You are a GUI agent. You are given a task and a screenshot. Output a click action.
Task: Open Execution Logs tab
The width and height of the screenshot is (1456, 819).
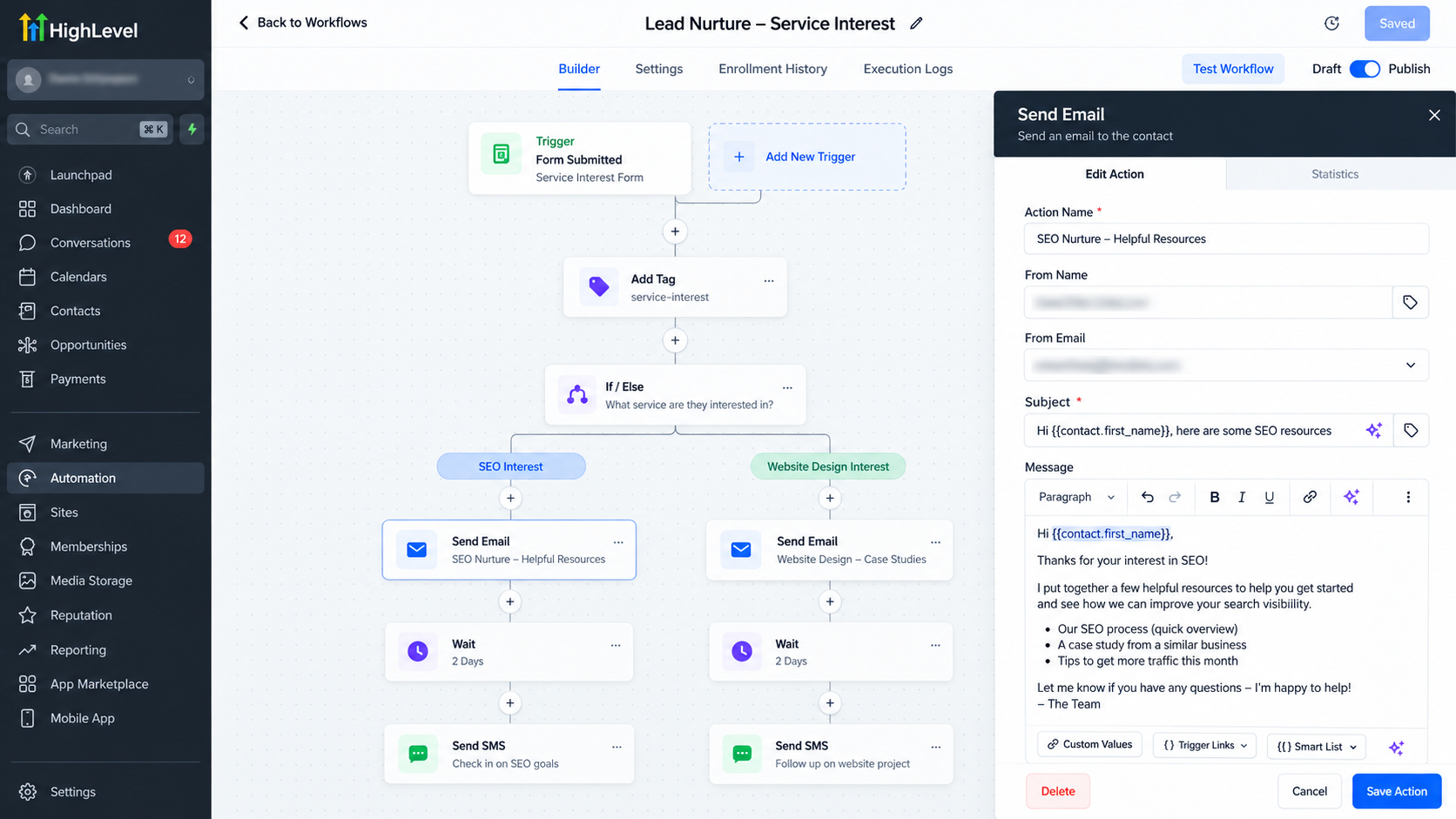(x=907, y=69)
